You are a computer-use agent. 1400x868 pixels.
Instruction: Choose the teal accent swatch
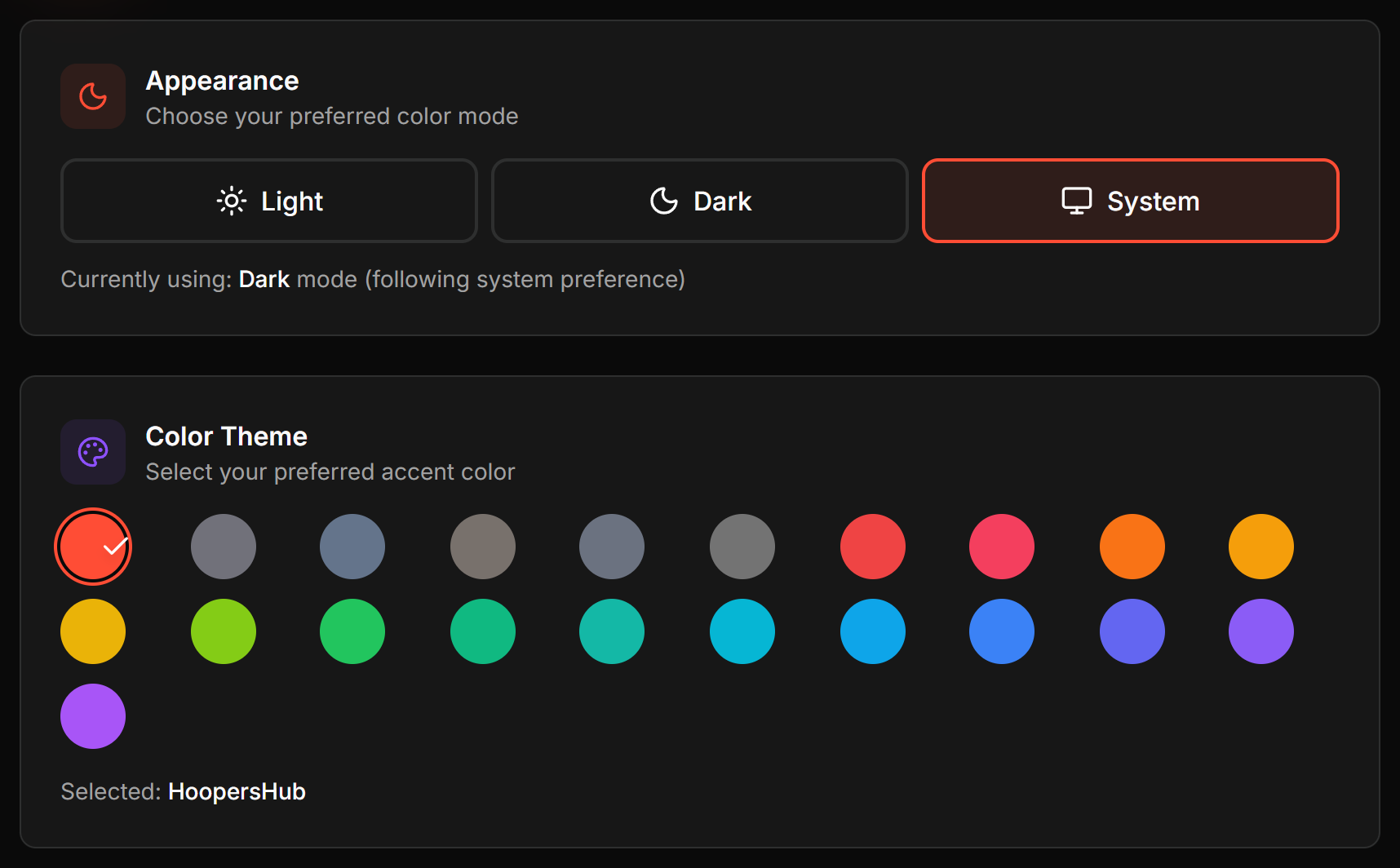pyautogui.click(x=612, y=631)
